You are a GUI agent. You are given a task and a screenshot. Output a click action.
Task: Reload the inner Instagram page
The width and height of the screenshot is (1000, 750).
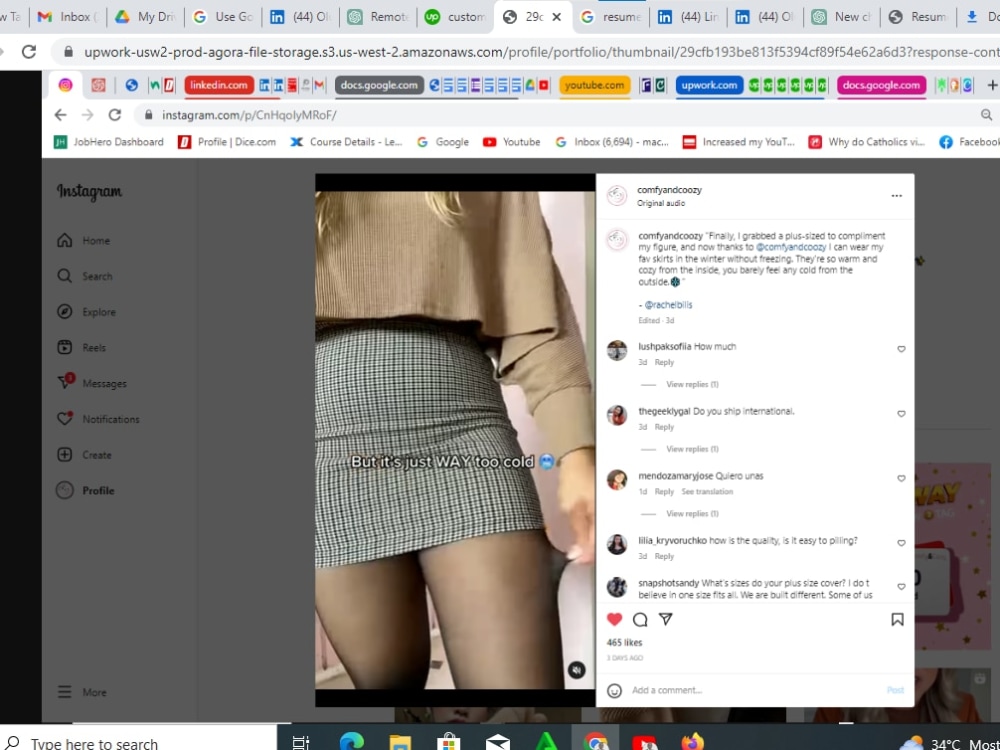coord(115,115)
